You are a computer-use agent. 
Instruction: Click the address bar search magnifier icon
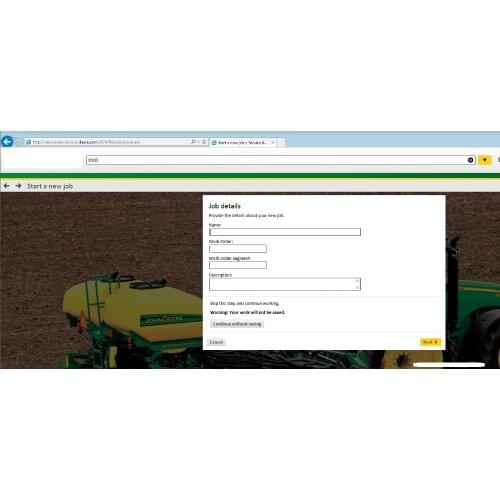pyautogui.click(x=193, y=142)
